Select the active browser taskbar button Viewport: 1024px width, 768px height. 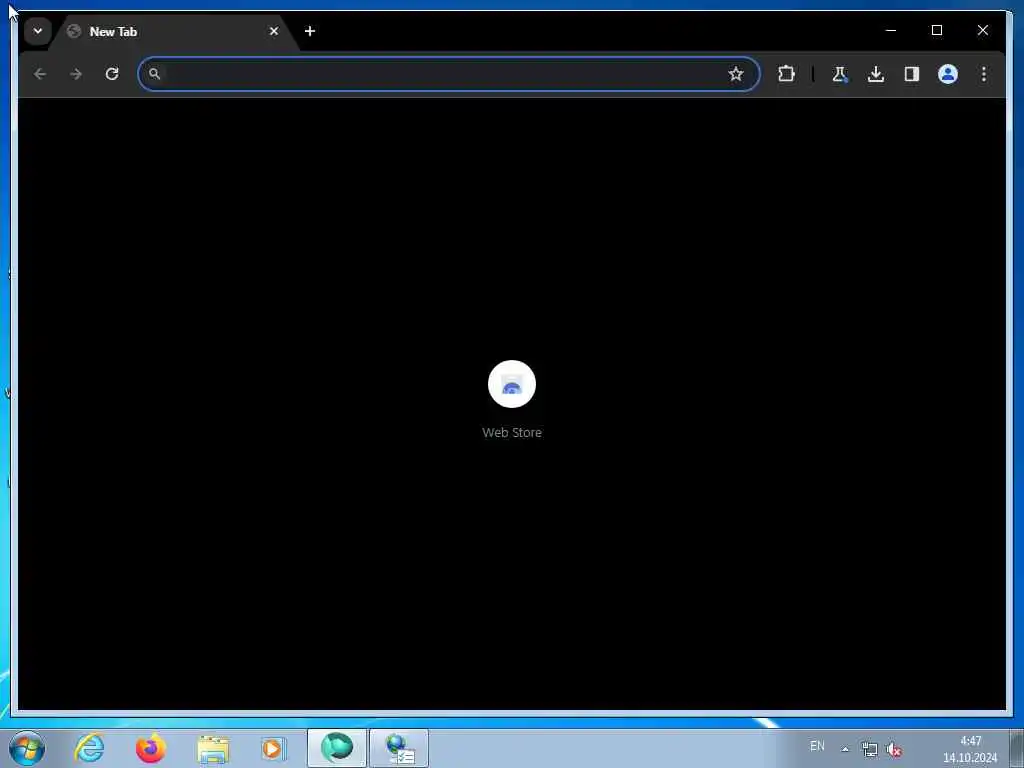[337, 748]
